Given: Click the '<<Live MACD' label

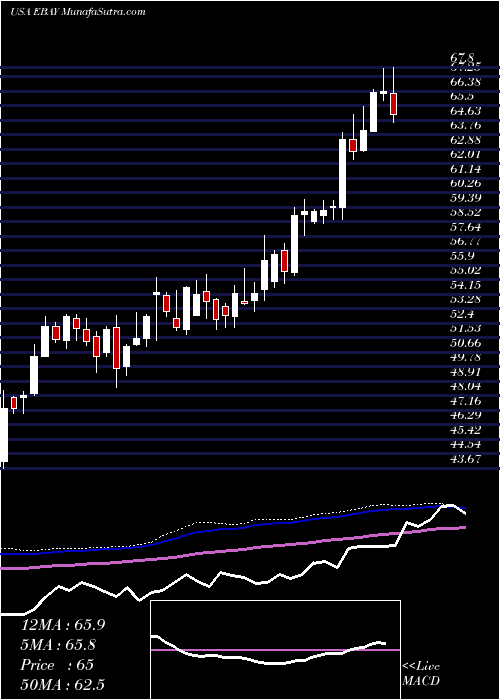Looking at the screenshot, I should pyautogui.click(x=421, y=674).
